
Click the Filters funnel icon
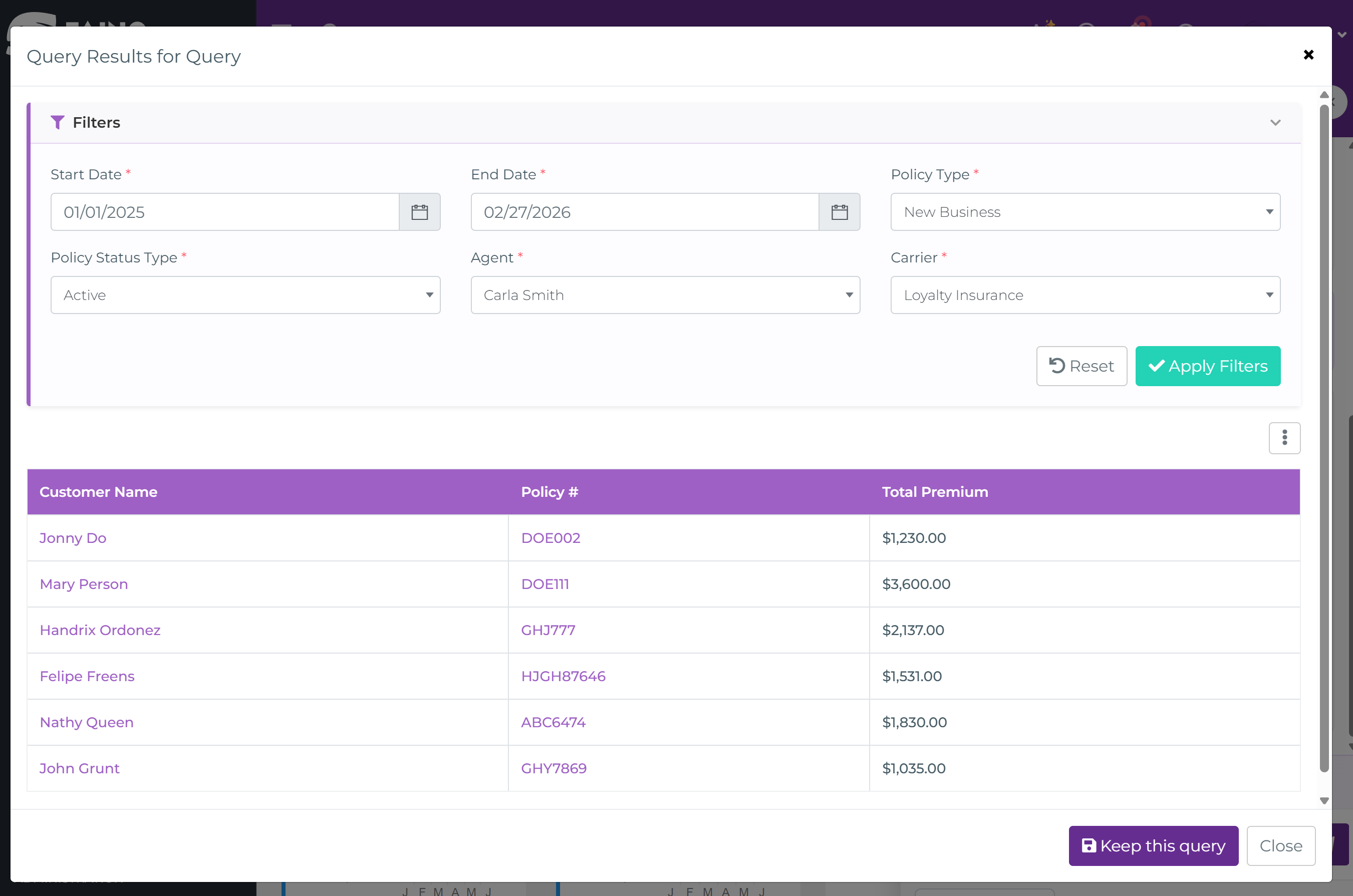[x=58, y=122]
